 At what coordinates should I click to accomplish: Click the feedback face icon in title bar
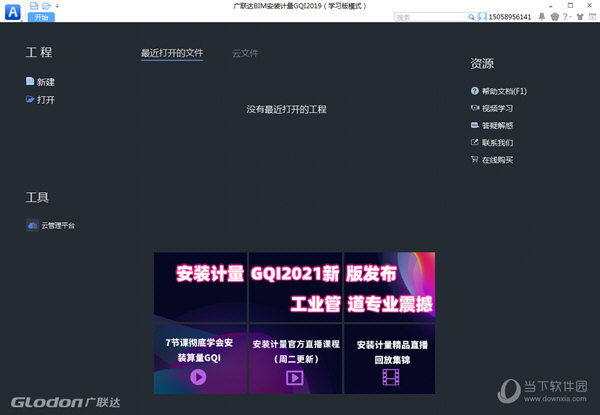[554, 16]
